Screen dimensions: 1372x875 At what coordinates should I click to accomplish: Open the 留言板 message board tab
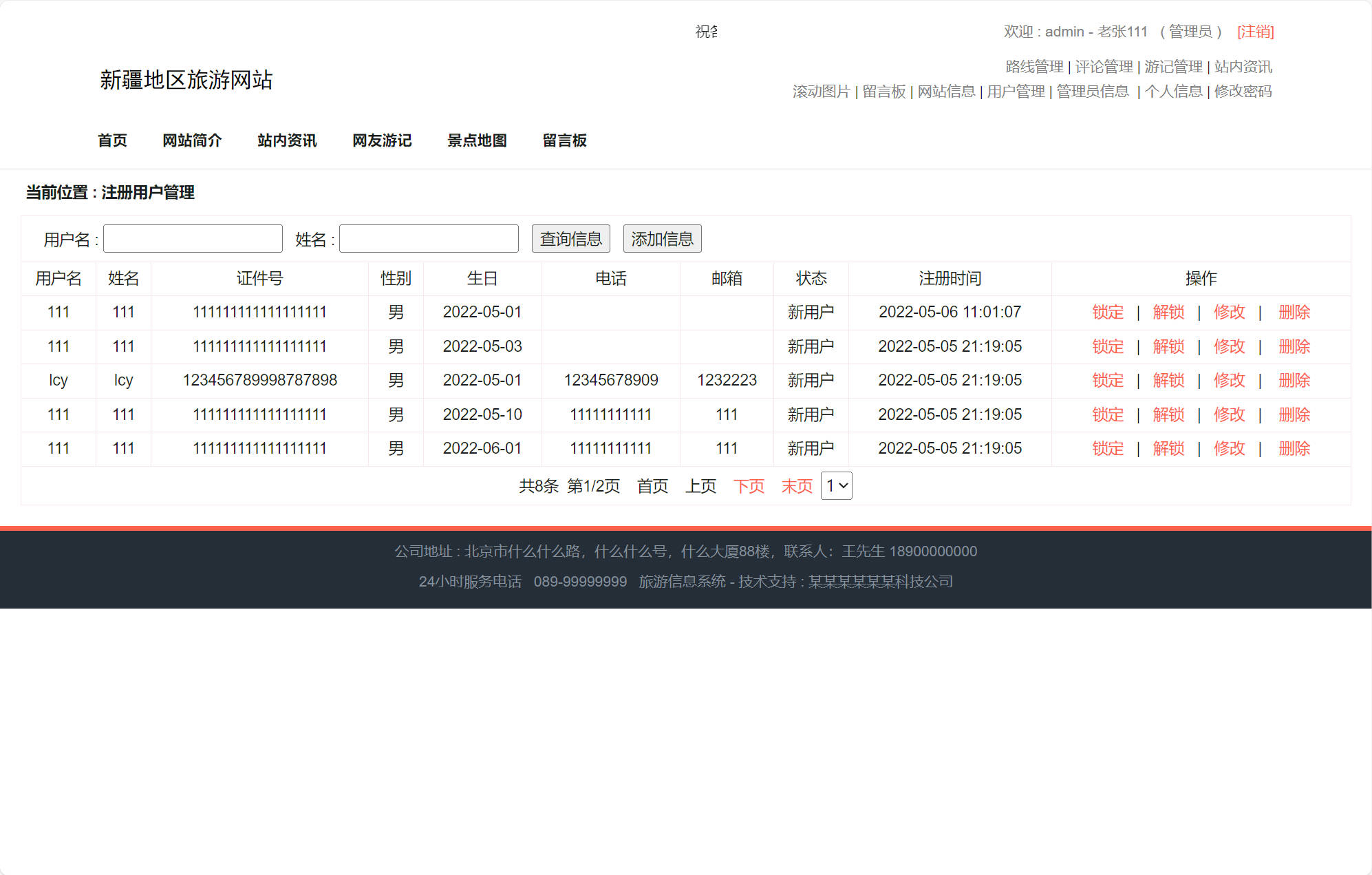click(x=564, y=140)
